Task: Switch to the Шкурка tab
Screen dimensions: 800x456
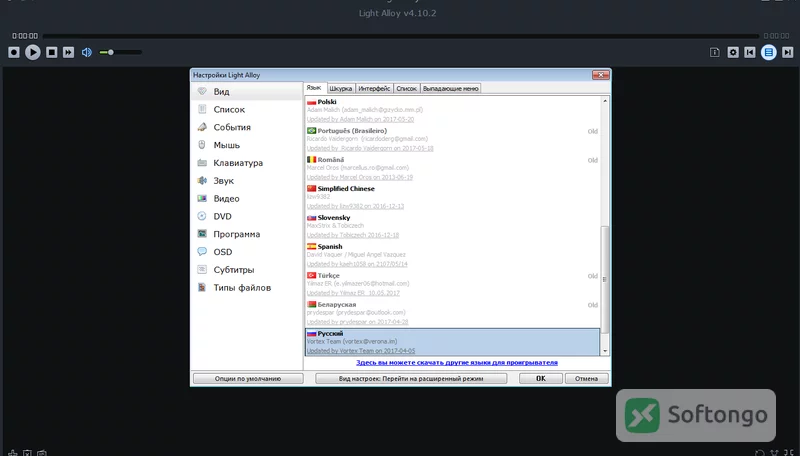Action: pos(341,88)
